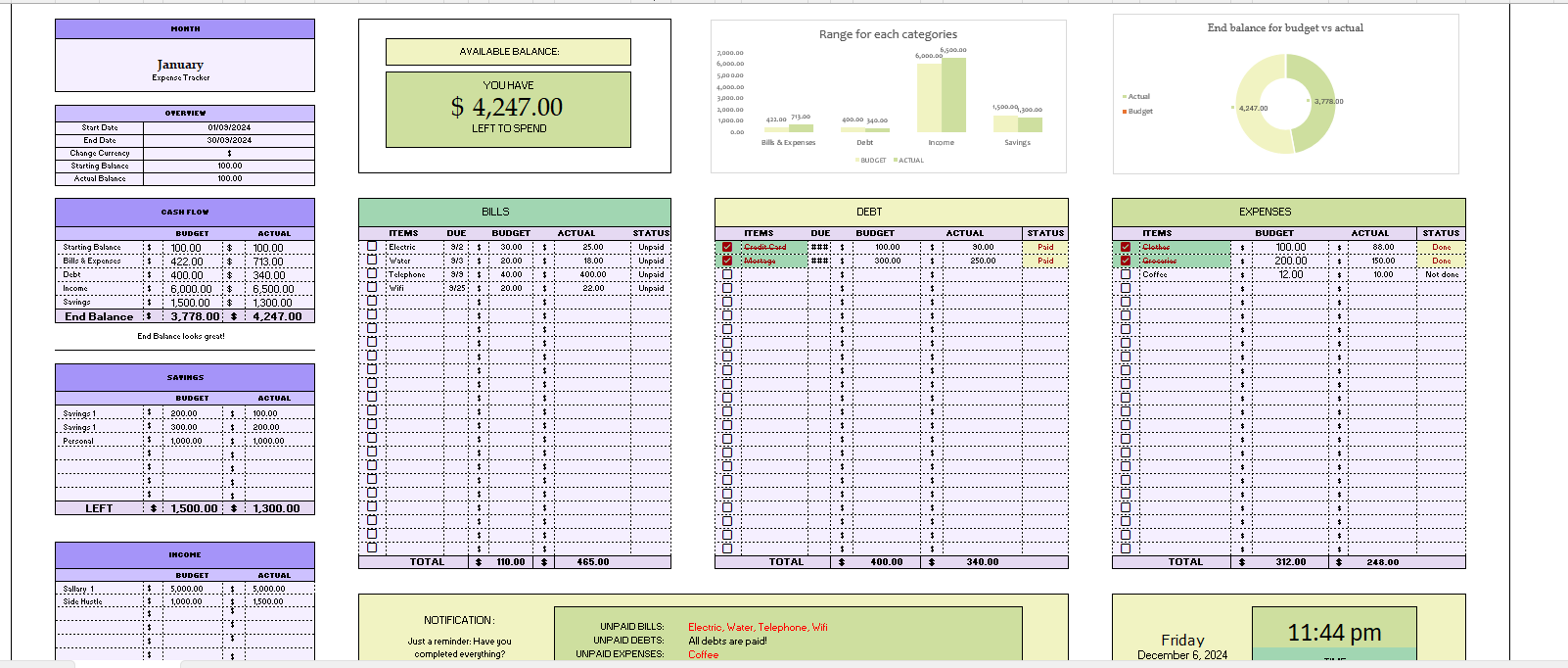1568x668 pixels.
Task: Select Mortgage budget 300.00 cell
Action: (x=887, y=261)
